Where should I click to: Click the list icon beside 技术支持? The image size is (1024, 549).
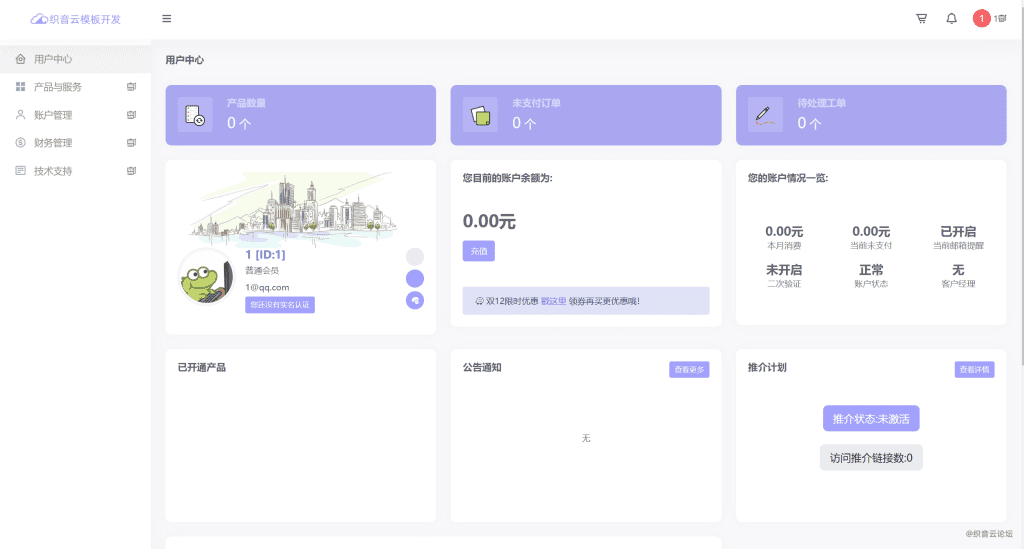click(20, 170)
